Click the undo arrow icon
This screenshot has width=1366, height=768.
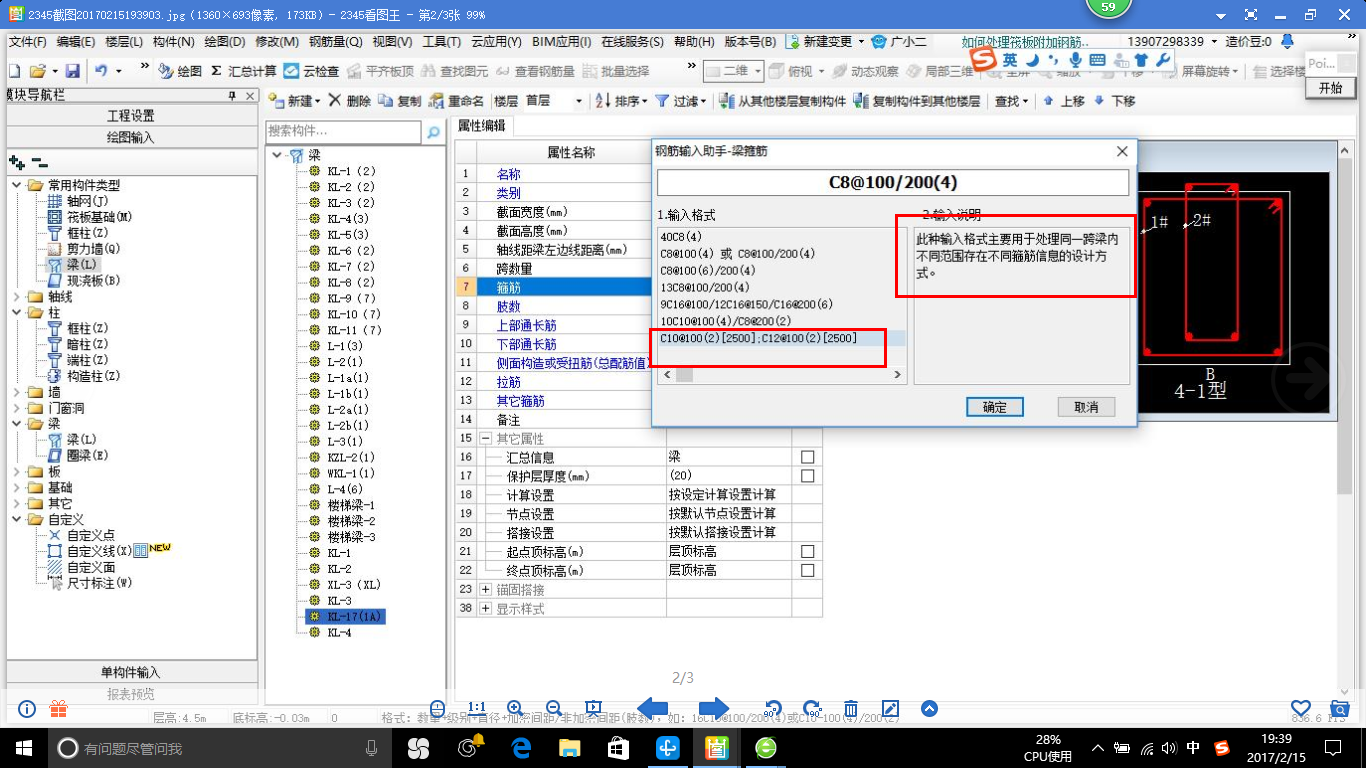coord(101,71)
